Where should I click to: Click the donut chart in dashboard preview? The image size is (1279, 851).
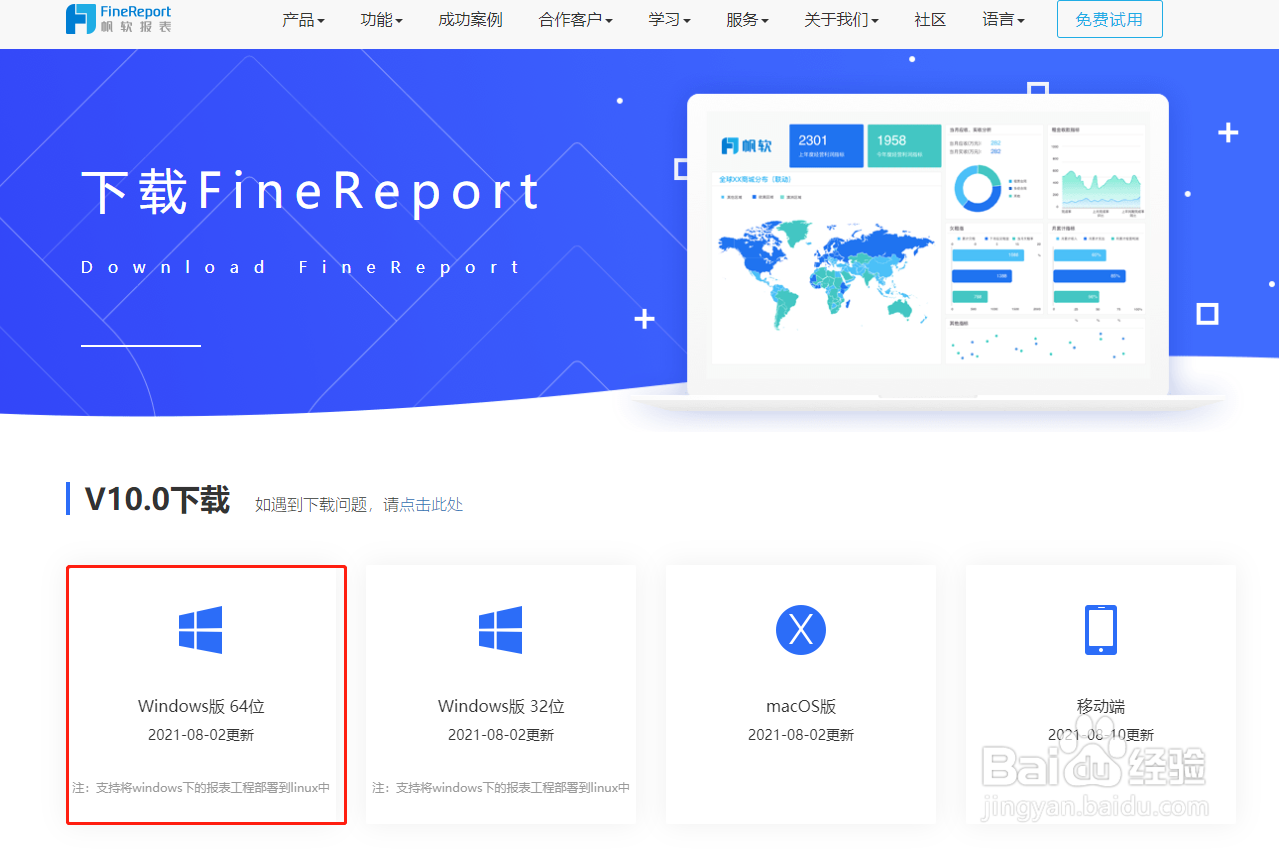coord(978,188)
